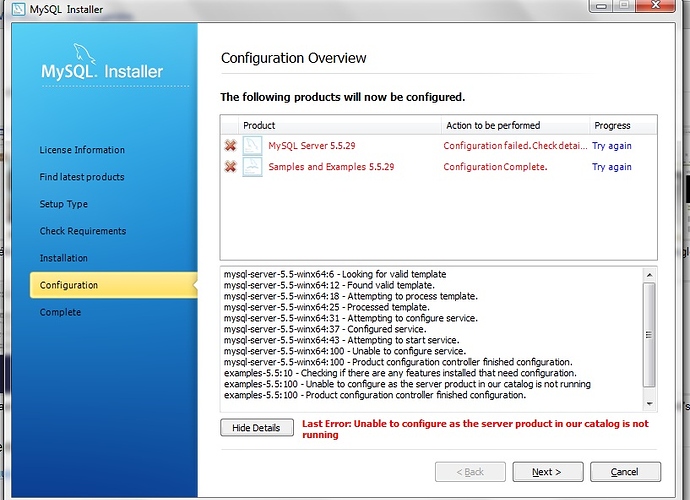Select the Complete step in sidebar
Screen dimensions: 690x500
pos(60,312)
